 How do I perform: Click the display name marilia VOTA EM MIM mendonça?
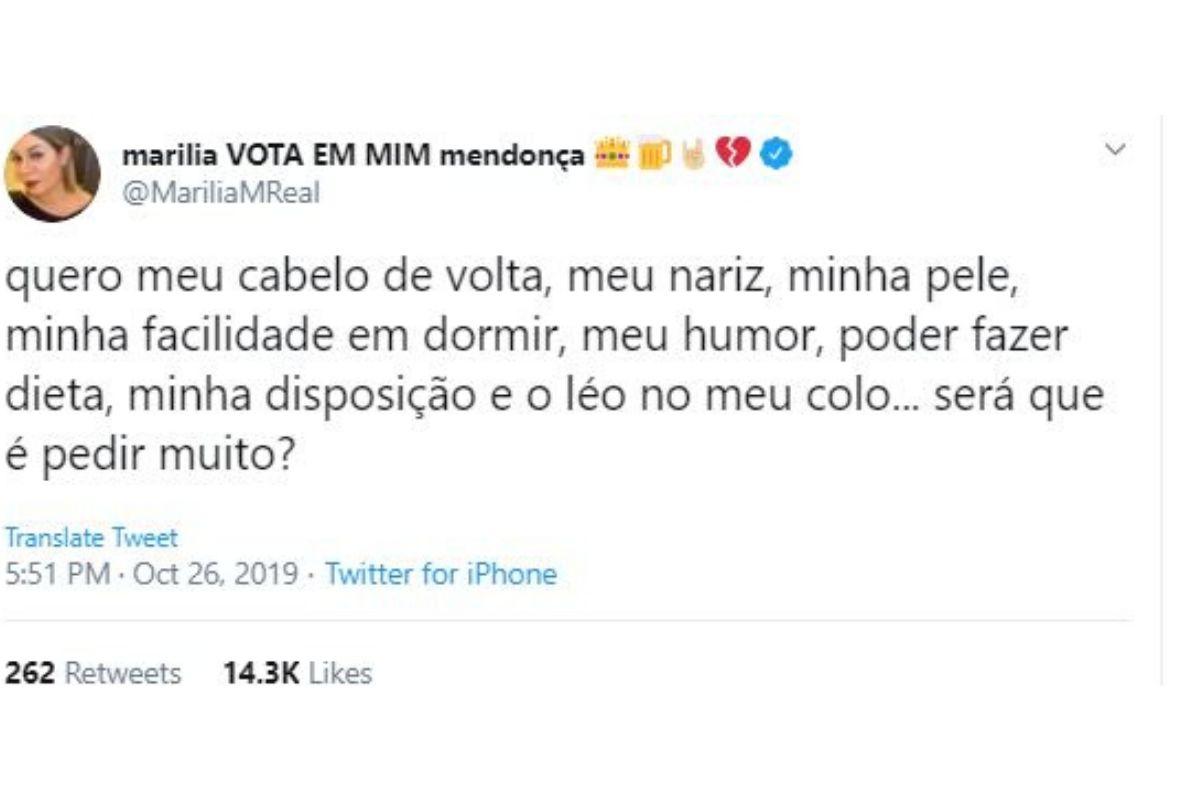click(352, 156)
